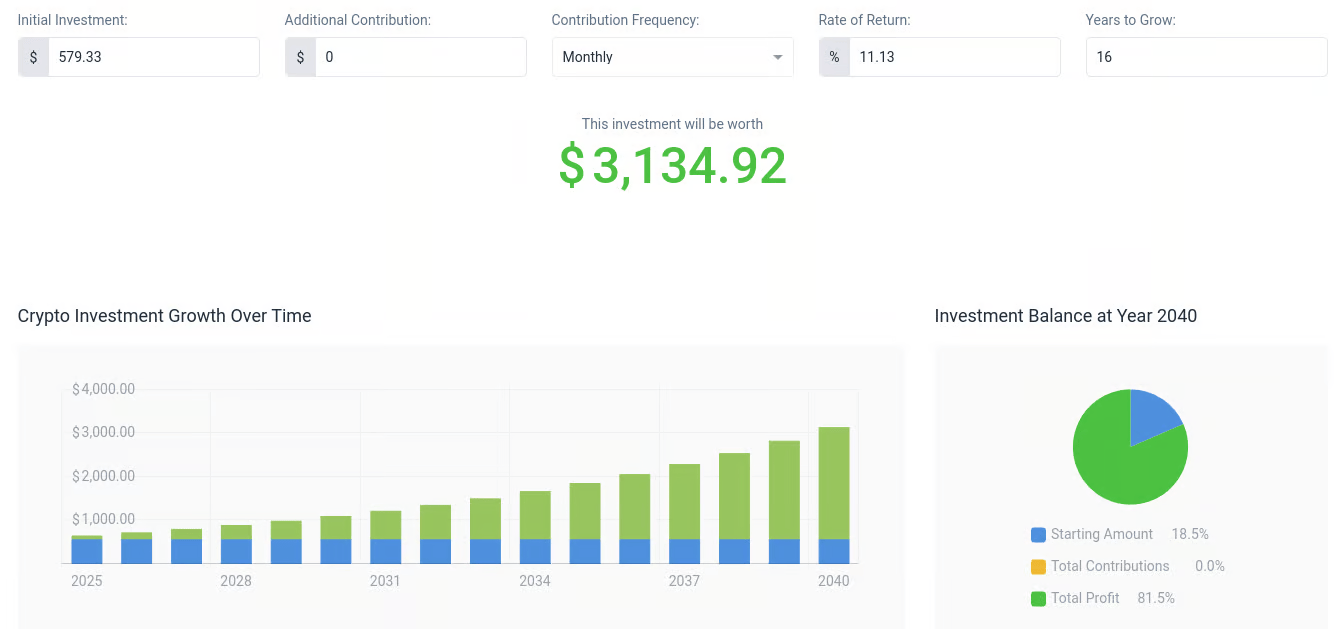Viewport: 1336px width, 629px height.
Task: Click the Total Profit 81.5% legend text
Action: coord(1114,598)
